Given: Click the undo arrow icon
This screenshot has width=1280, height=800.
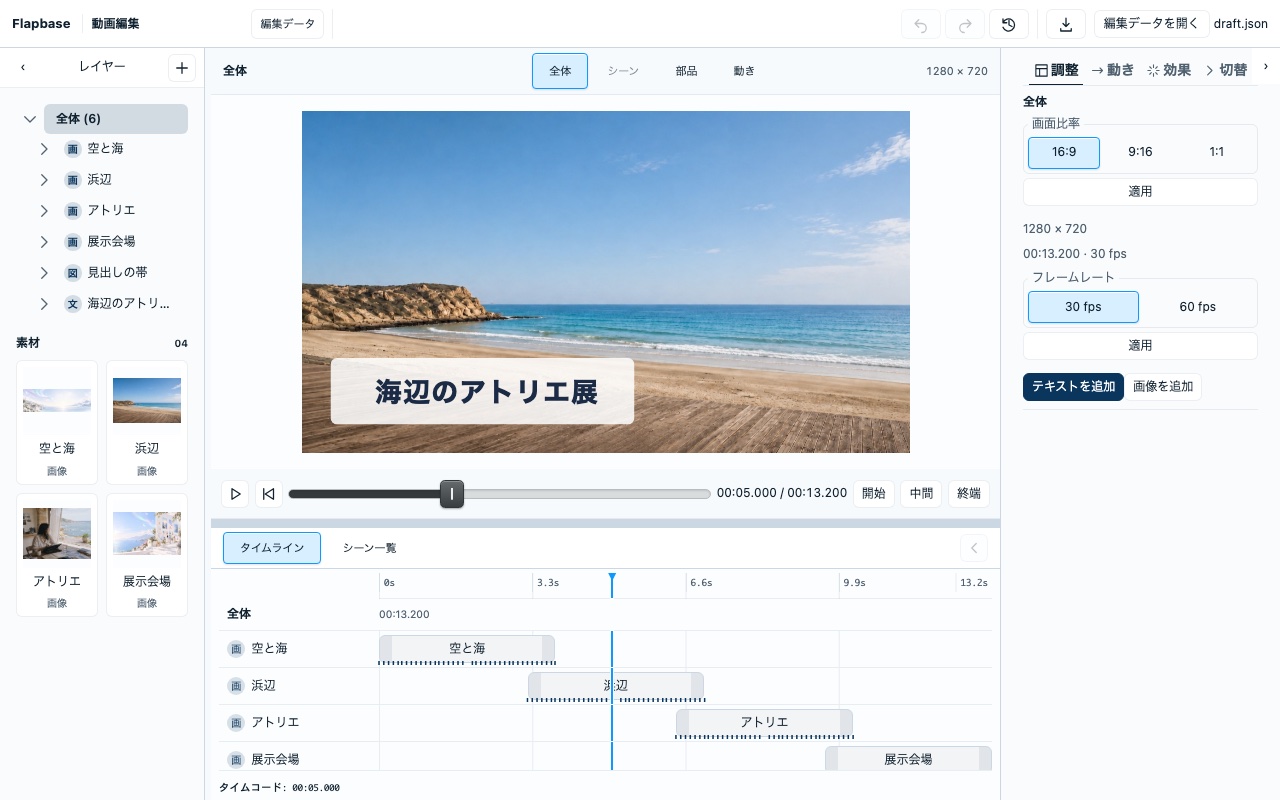Looking at the screenshot, I should 921,25.
